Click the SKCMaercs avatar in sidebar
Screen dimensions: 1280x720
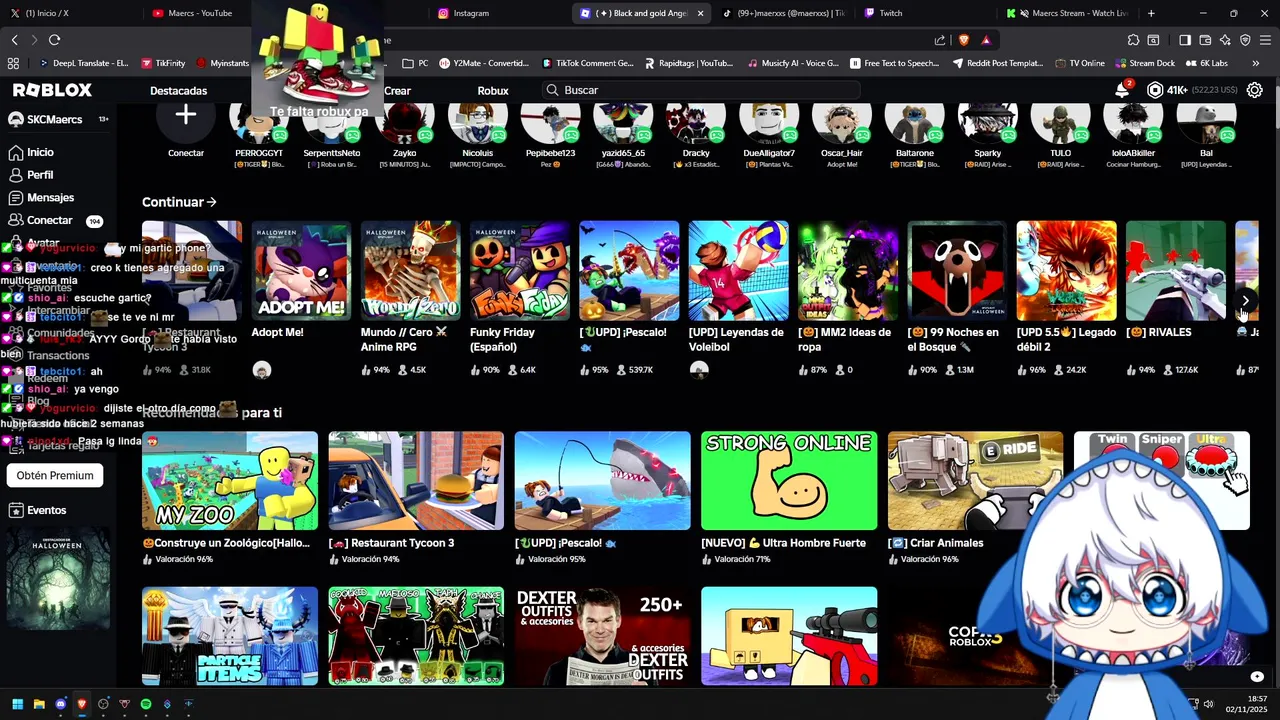tap(16, 119)
